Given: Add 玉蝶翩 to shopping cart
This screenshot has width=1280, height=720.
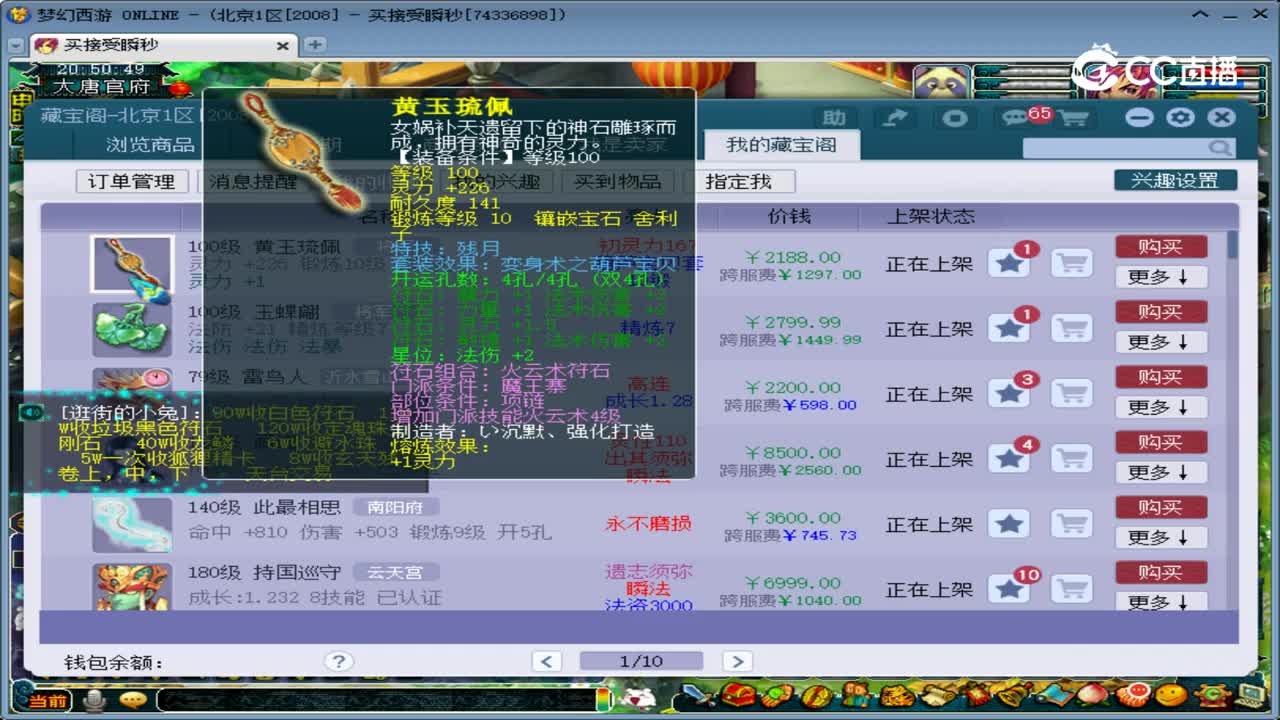Looking at the screenshot, I should coord(1072,329).
